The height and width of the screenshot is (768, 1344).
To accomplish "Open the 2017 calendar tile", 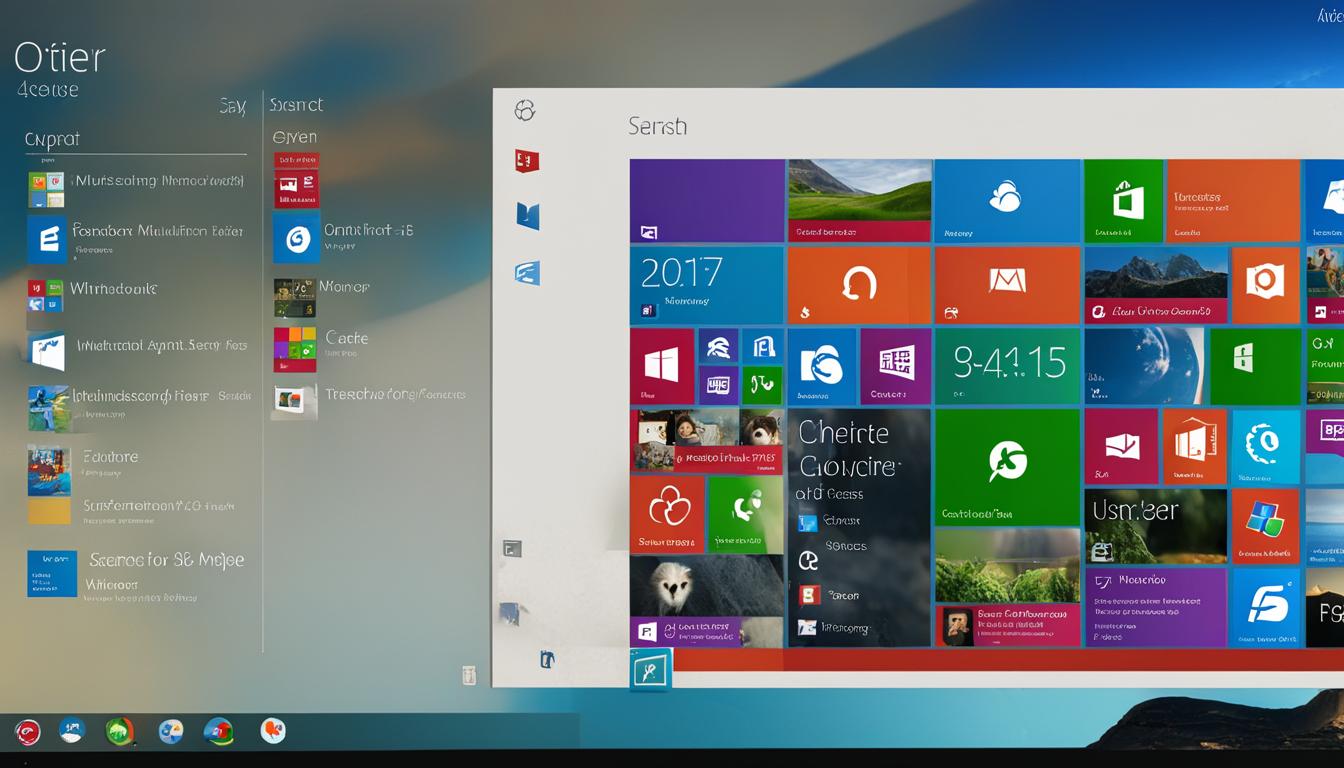I will (x=707, y=285).
